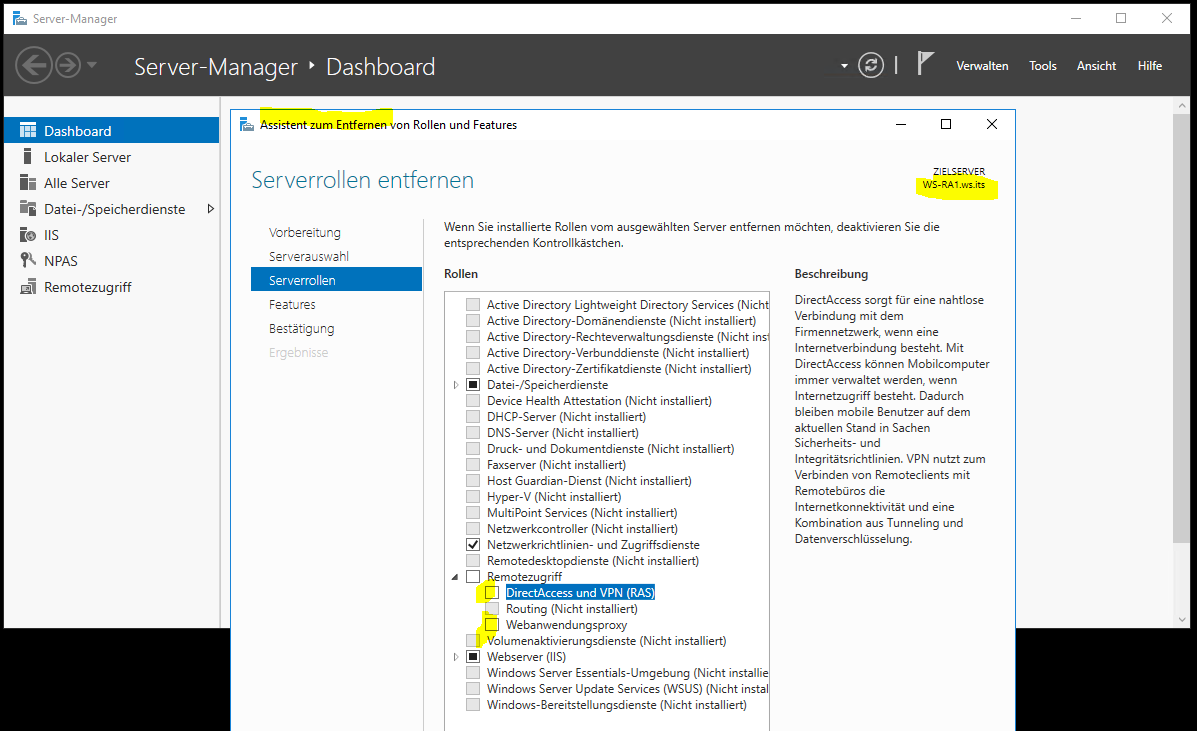This screenshot has width=1197, height=731.
Task: Click DHCP-Server (Nicht installiert) checkbox
Action: coord(473,417)
